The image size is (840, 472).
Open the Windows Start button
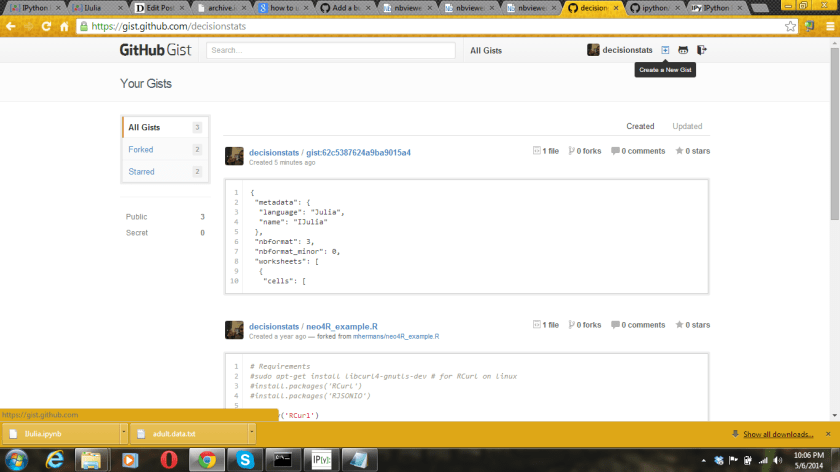(x=17, y=460)
